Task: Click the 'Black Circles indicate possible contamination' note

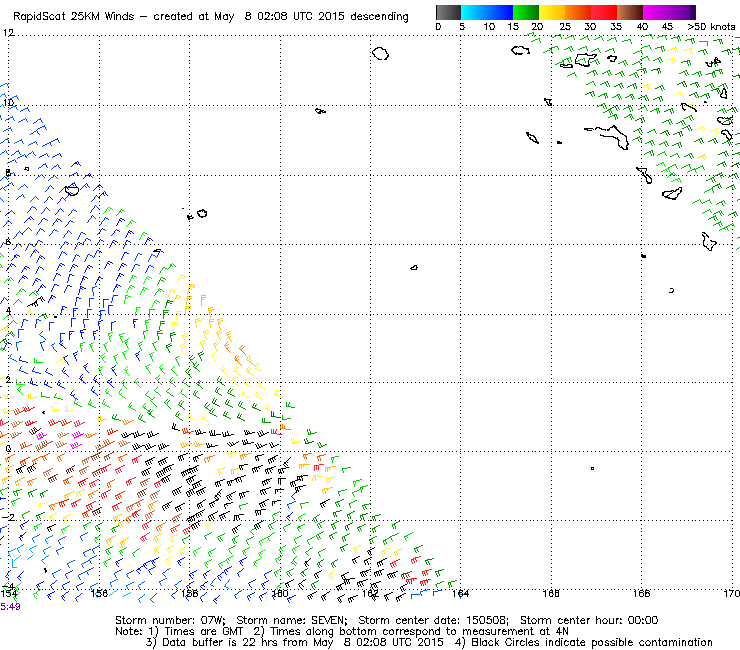Action: click(x=592, y=642)
